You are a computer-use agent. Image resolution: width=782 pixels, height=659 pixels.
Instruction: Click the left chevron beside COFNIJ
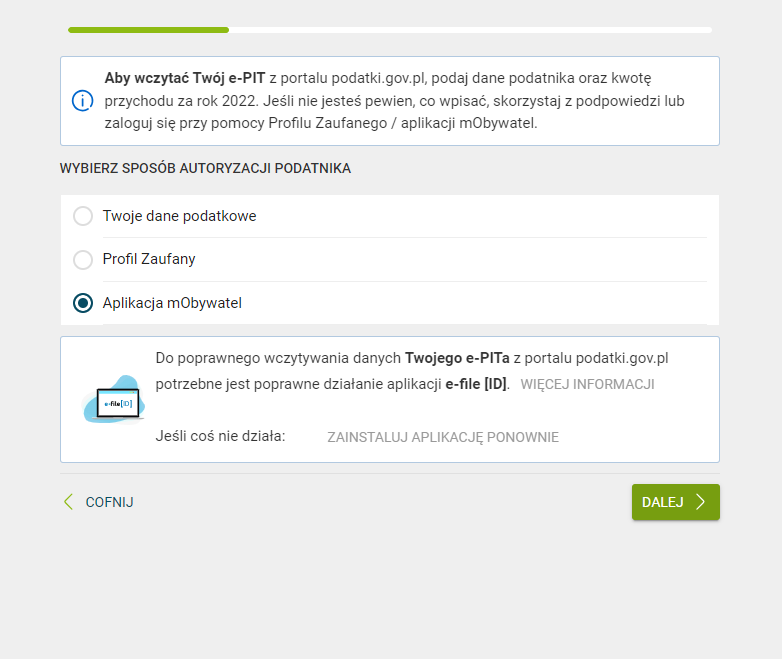tap(68, 502)
